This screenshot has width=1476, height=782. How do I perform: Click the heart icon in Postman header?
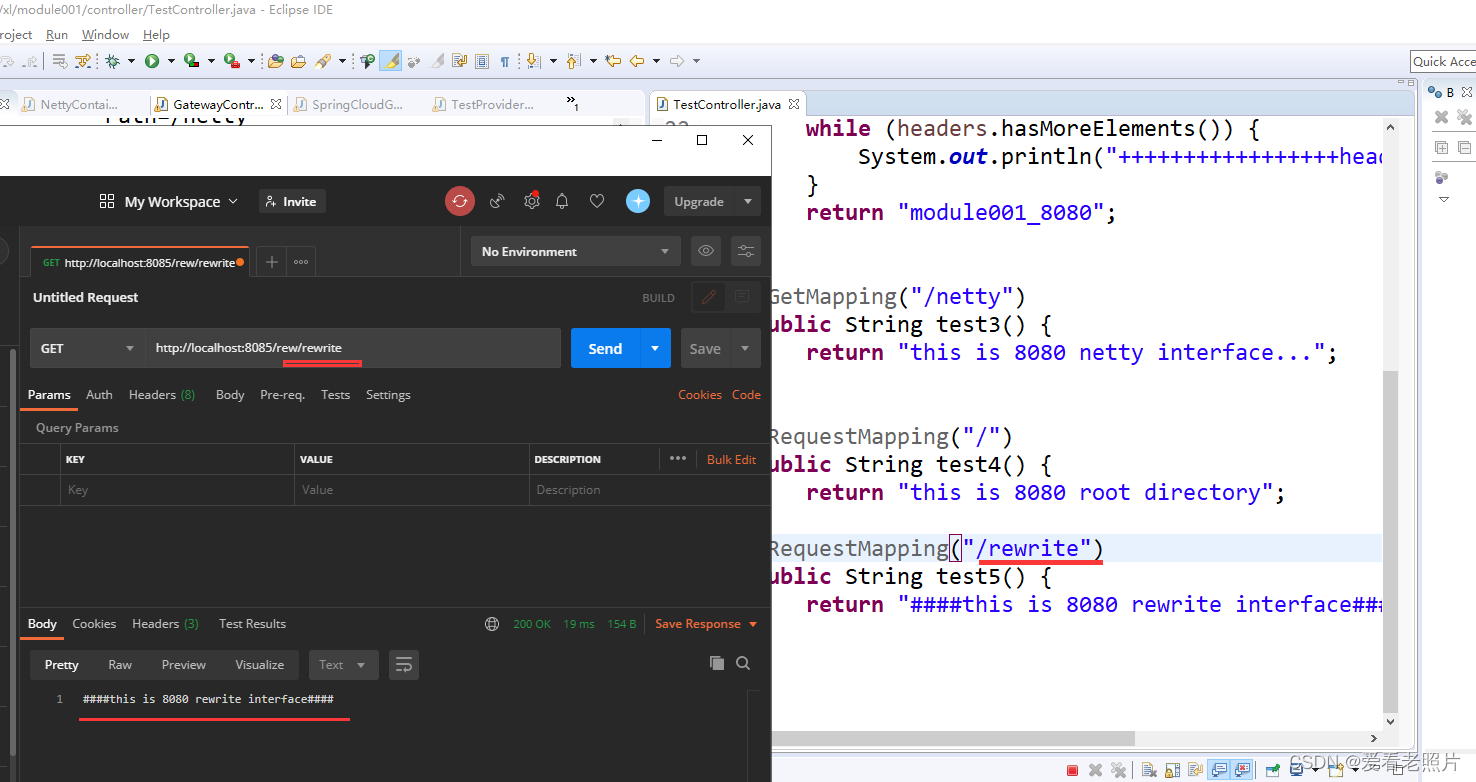coord(597,201)
